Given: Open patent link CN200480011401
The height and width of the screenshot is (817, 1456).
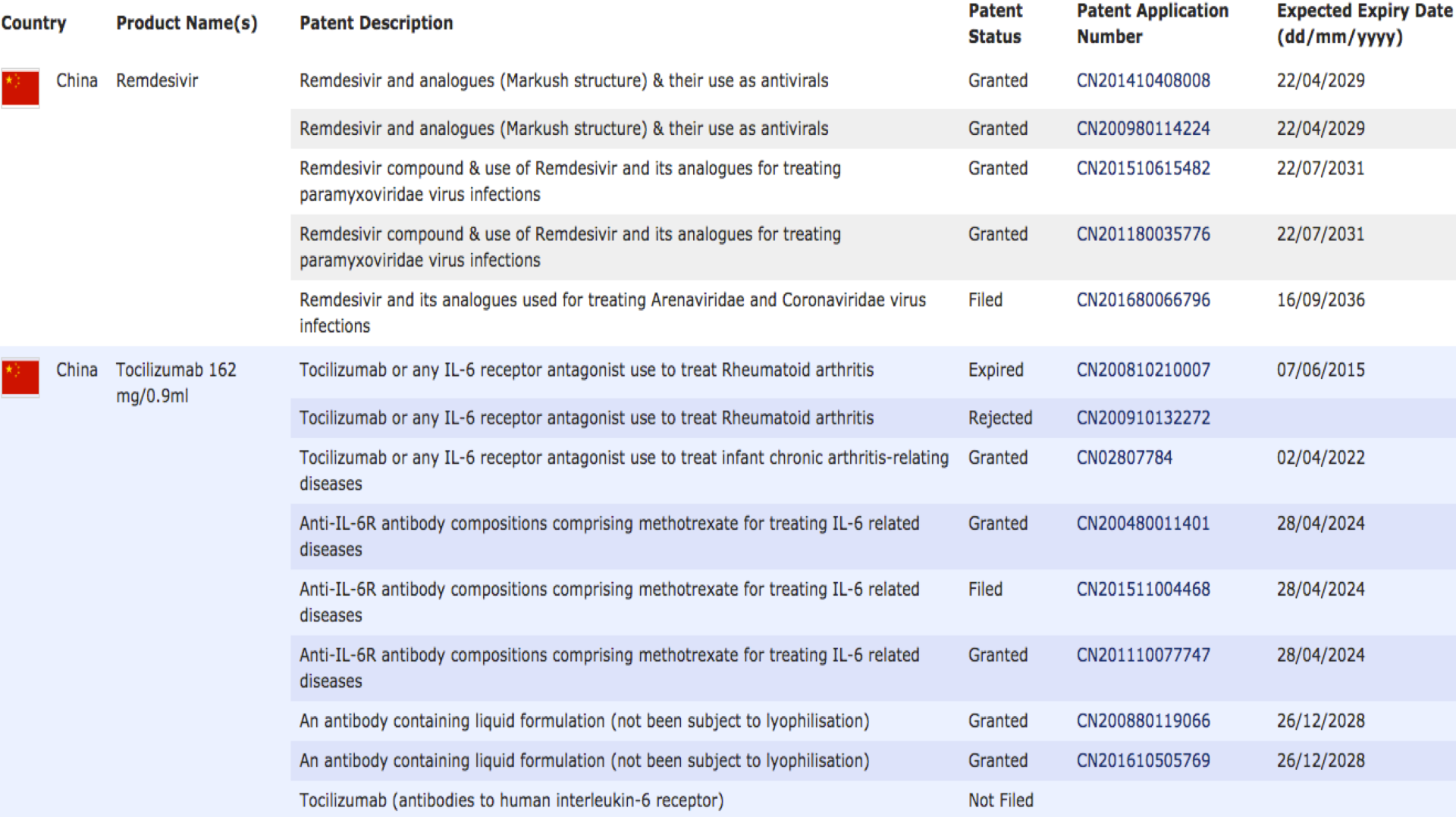Looking at the screenshot, I should tap(1143, 524).
